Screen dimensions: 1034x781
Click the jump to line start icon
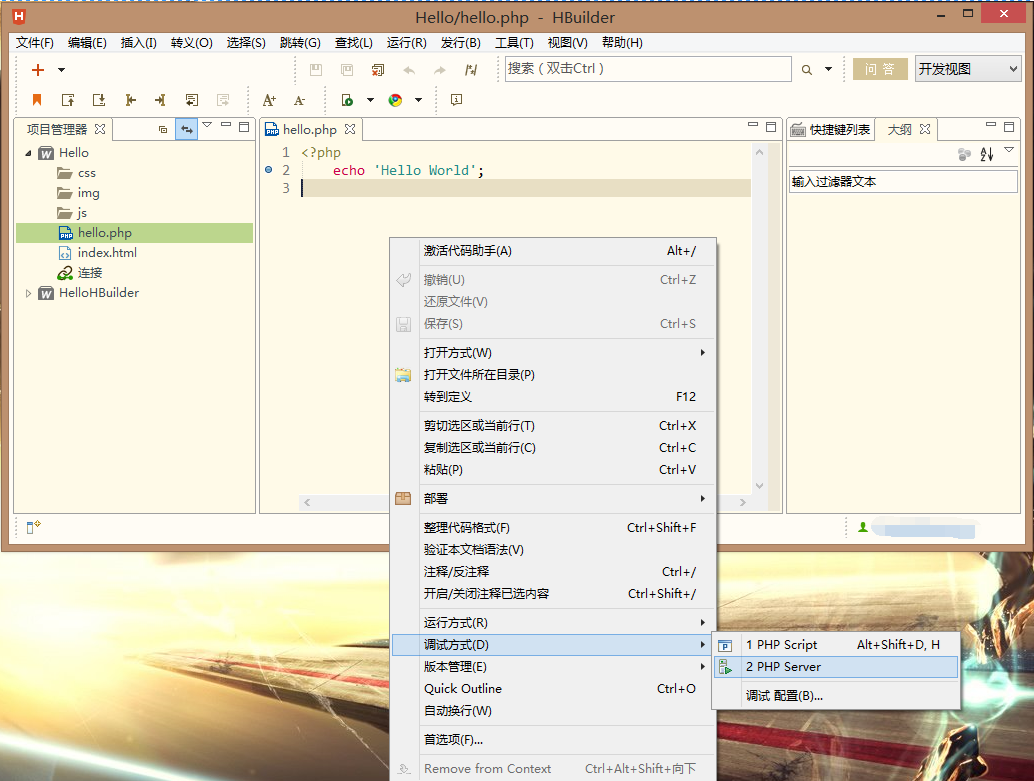click(x=130, y=100)
